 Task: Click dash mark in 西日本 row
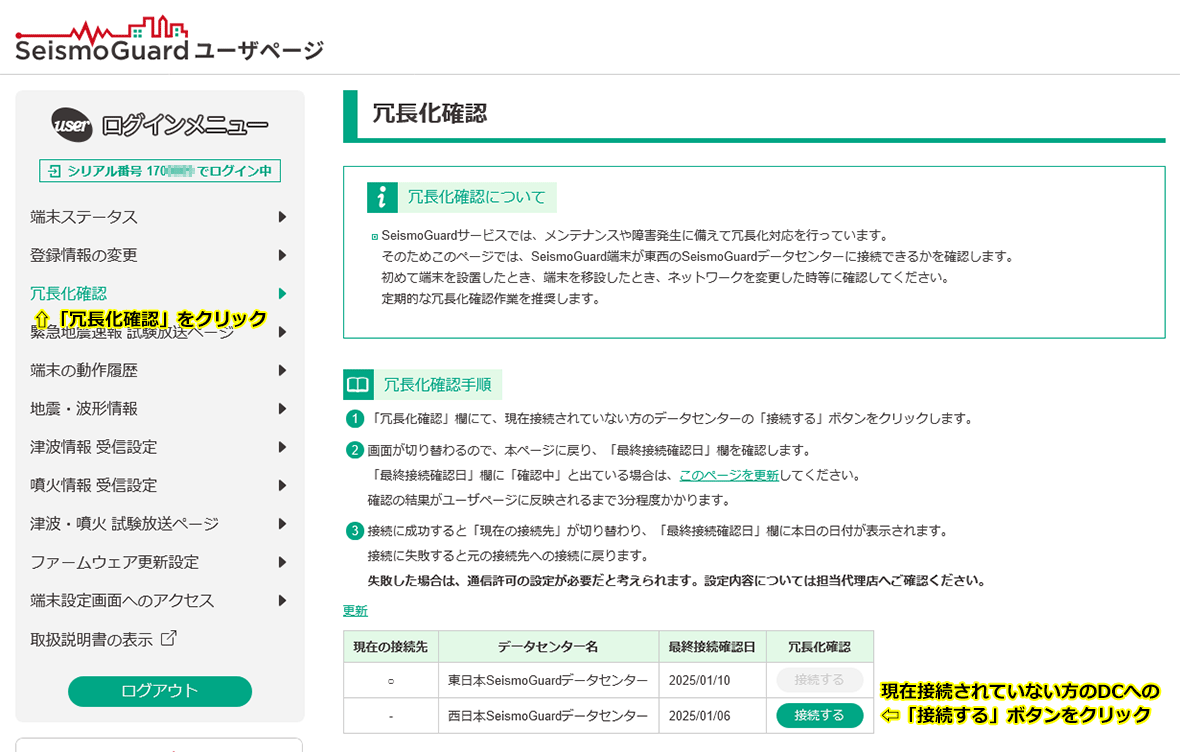click(x=391, y=717)
